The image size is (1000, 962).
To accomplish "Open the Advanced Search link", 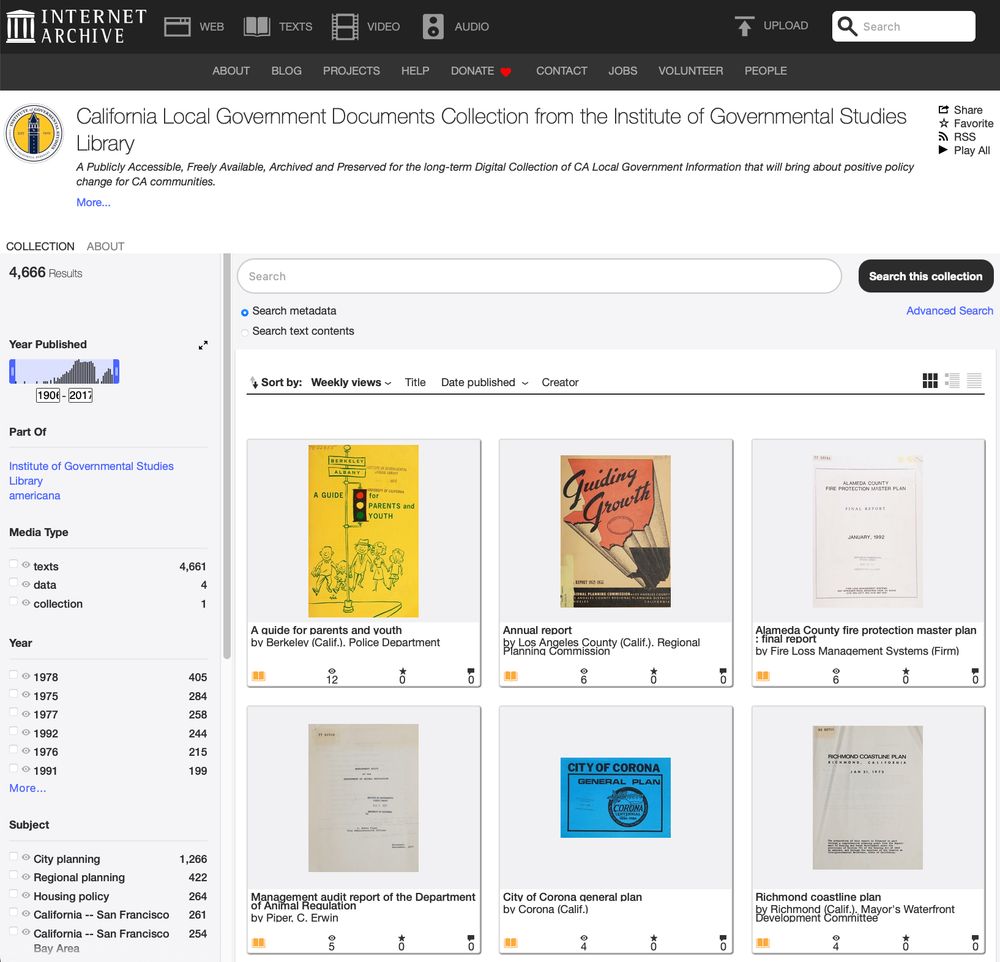I will (950, 311).
